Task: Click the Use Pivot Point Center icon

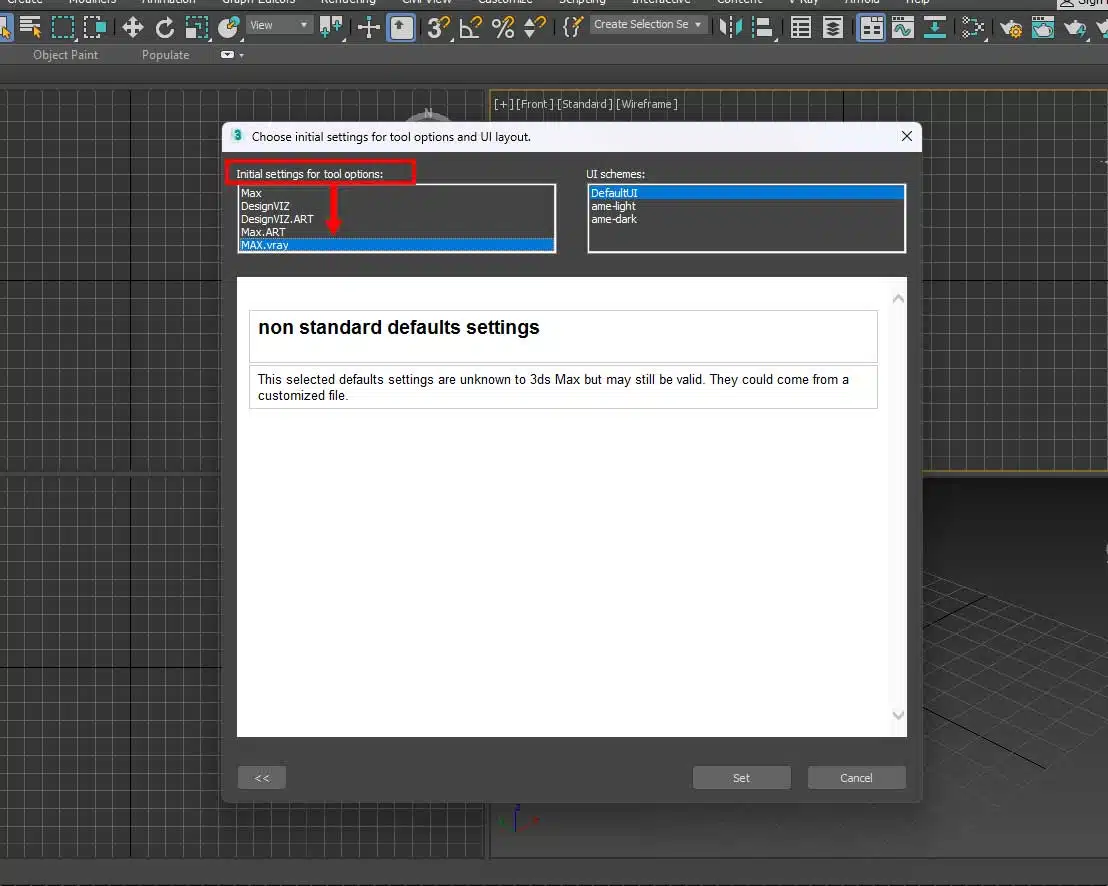Action: pyautogui.click(x=331, y=28)
